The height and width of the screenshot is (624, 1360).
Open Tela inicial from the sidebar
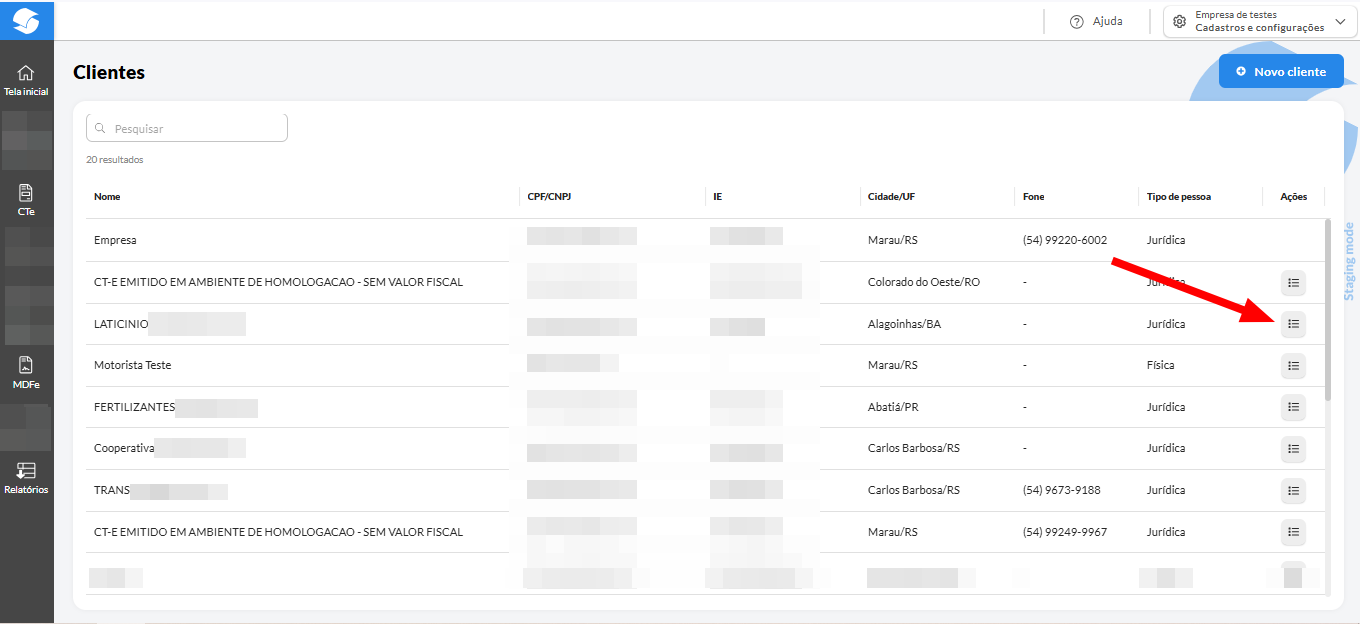pos(26,80)
